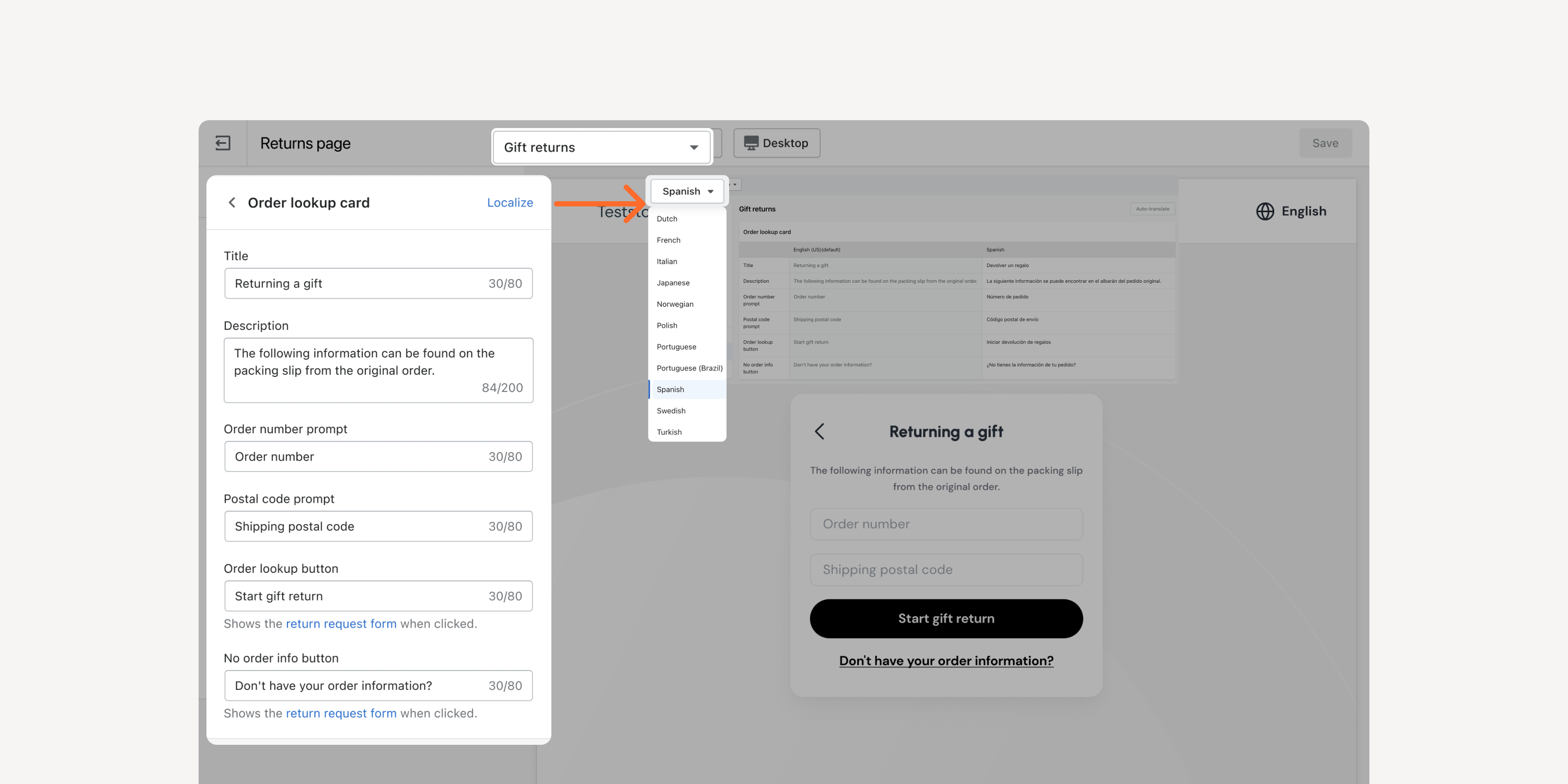Click the monitor icon on the Desktop button
Image resolution: width=1568 pixels, height=784 pixels.
751,143
